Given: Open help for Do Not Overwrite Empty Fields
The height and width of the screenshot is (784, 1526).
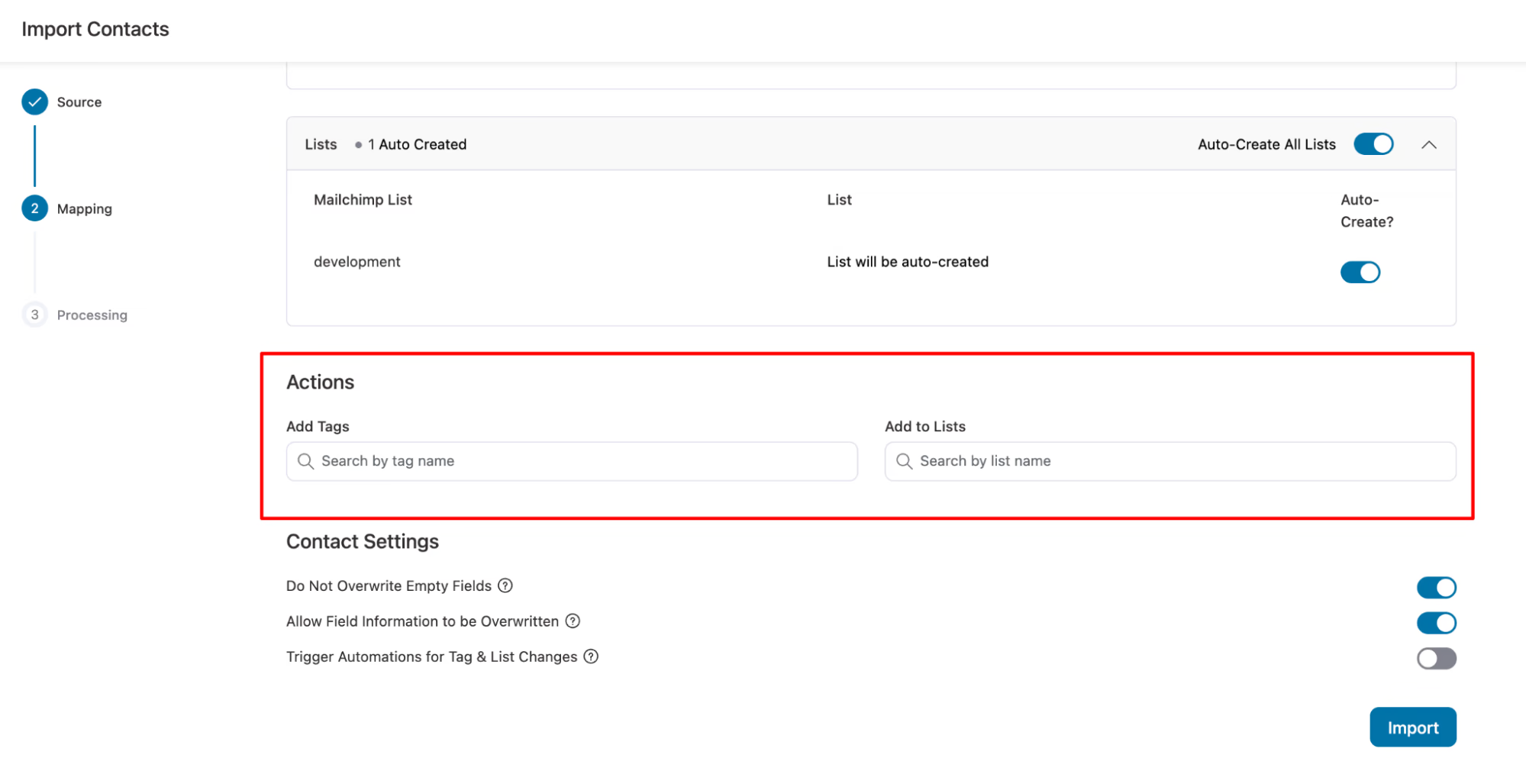Looking at the screenshot, I should pyautogui.click(x=505, y=586).
